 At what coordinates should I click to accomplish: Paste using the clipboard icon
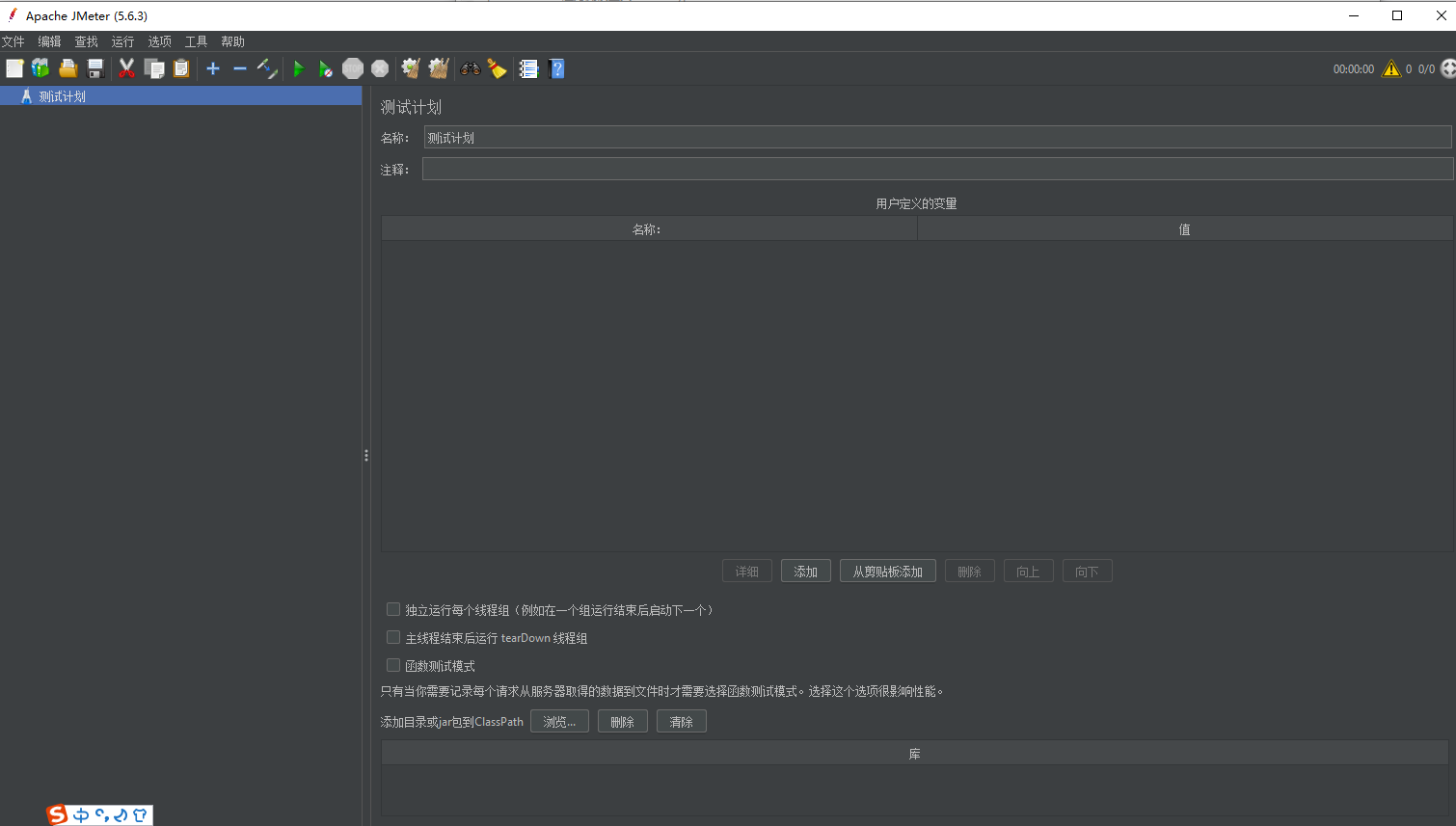181,68
